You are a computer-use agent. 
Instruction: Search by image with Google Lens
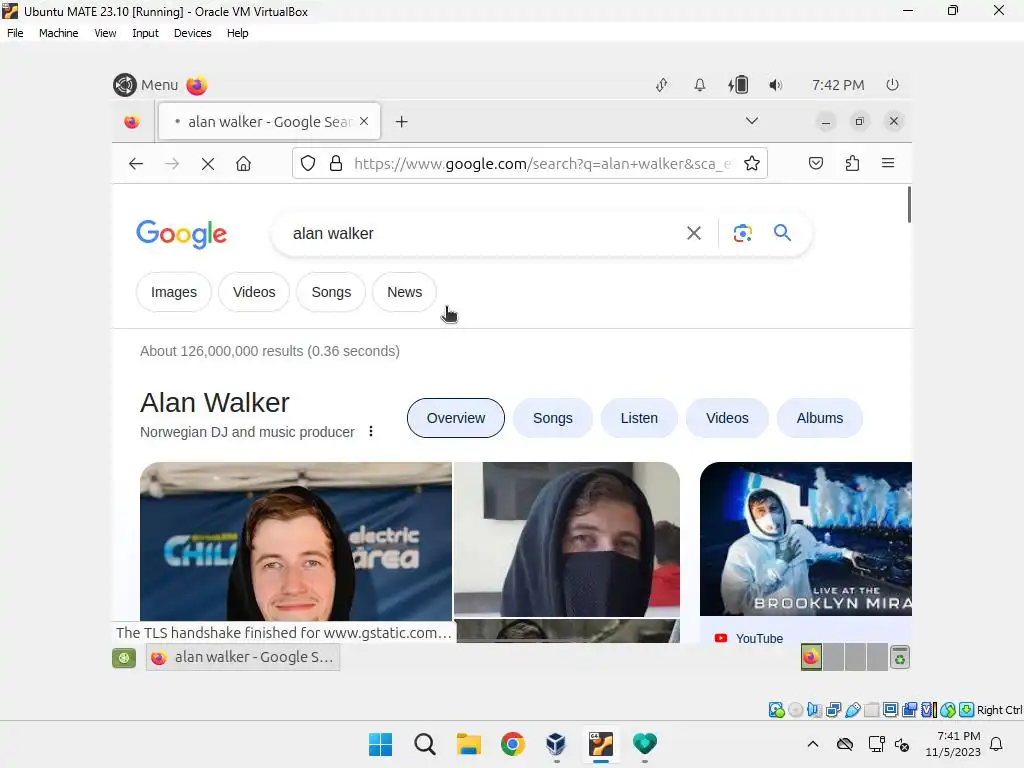743,233
